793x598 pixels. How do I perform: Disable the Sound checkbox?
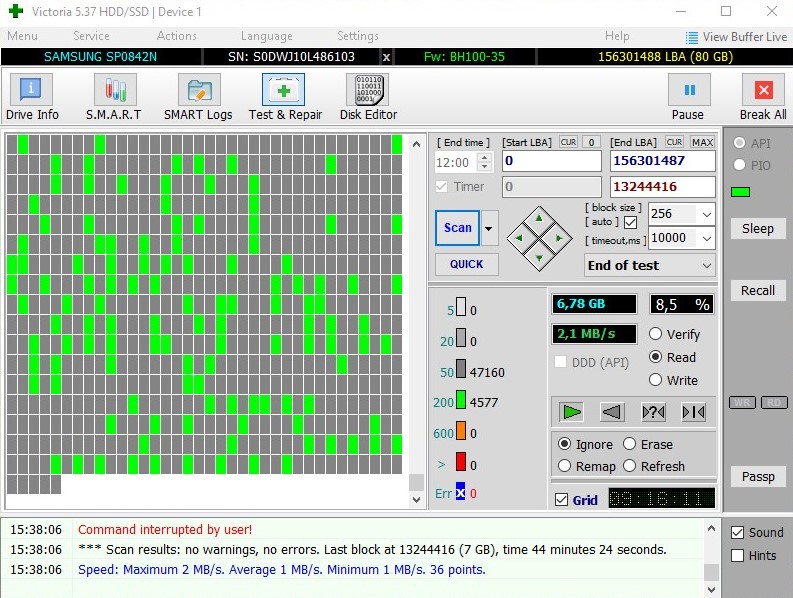click(x=738, y=533)
